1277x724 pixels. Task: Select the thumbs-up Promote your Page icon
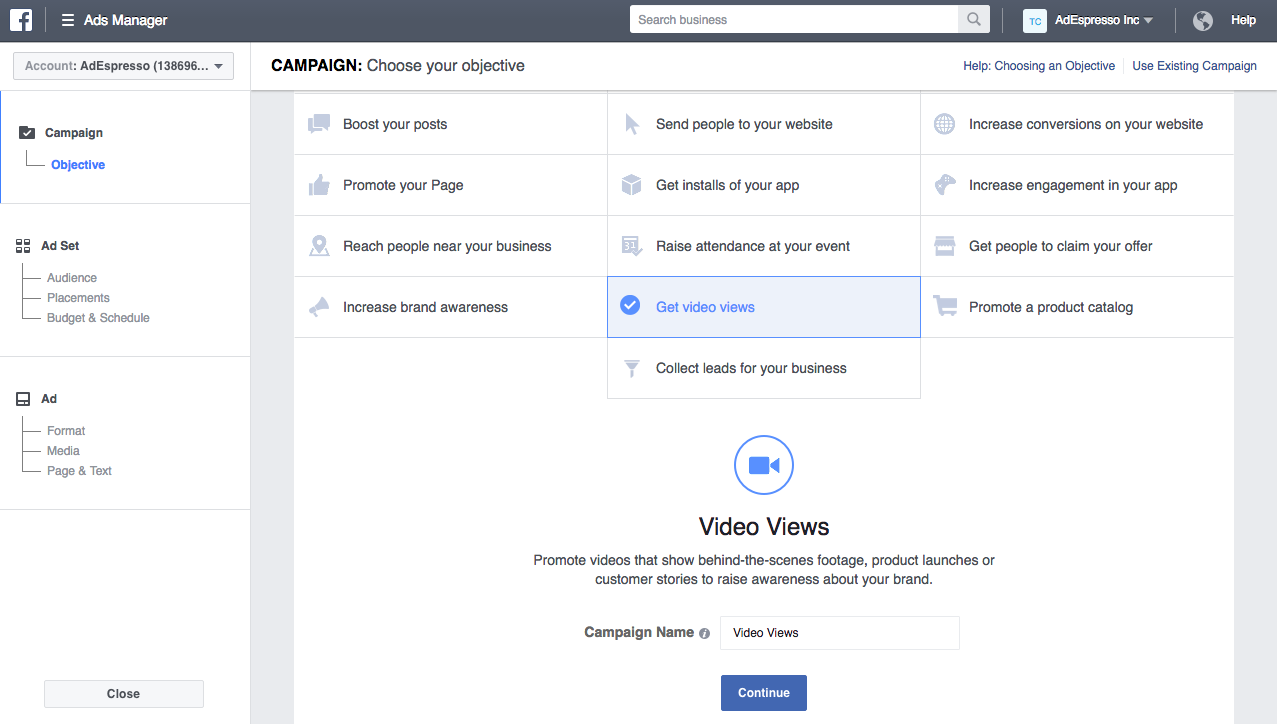point(319,185)
